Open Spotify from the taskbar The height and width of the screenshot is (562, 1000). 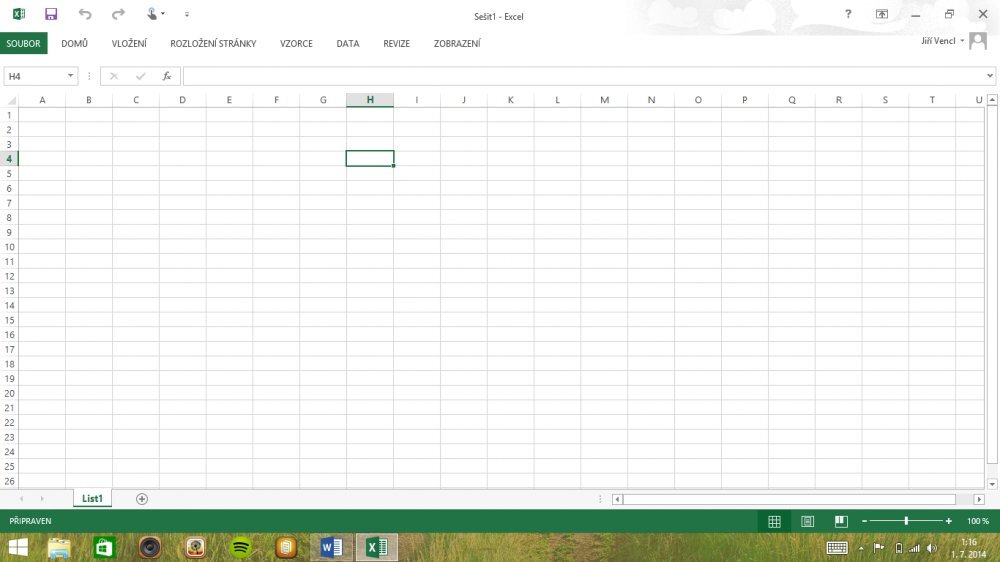click(x=241, y=547)
